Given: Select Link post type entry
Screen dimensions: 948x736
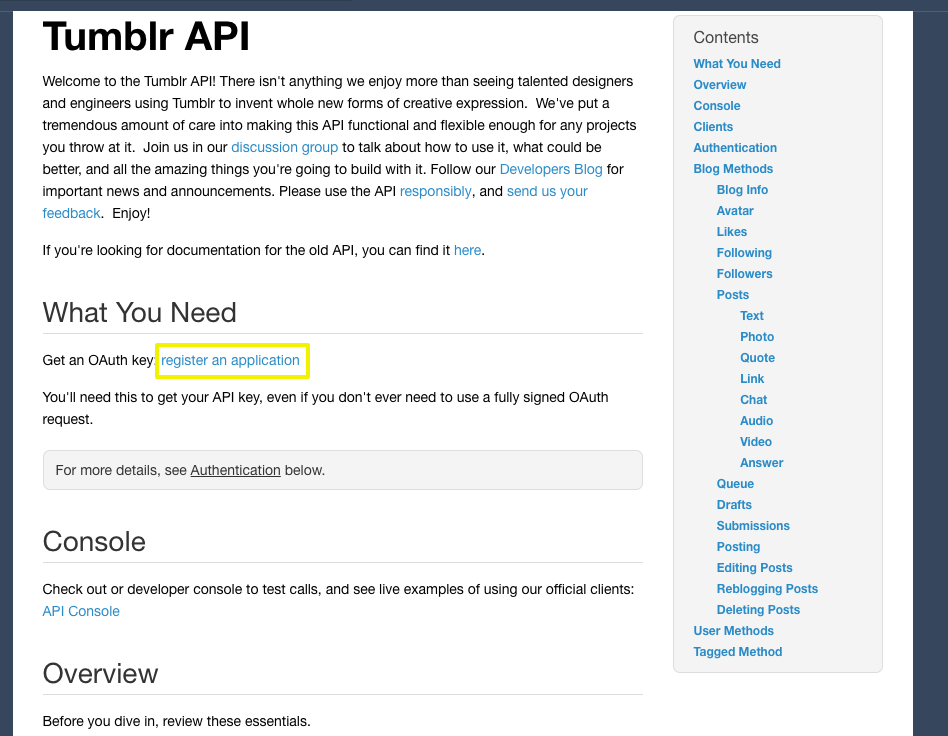Looking at the screenshot, I should pos(752,379).
